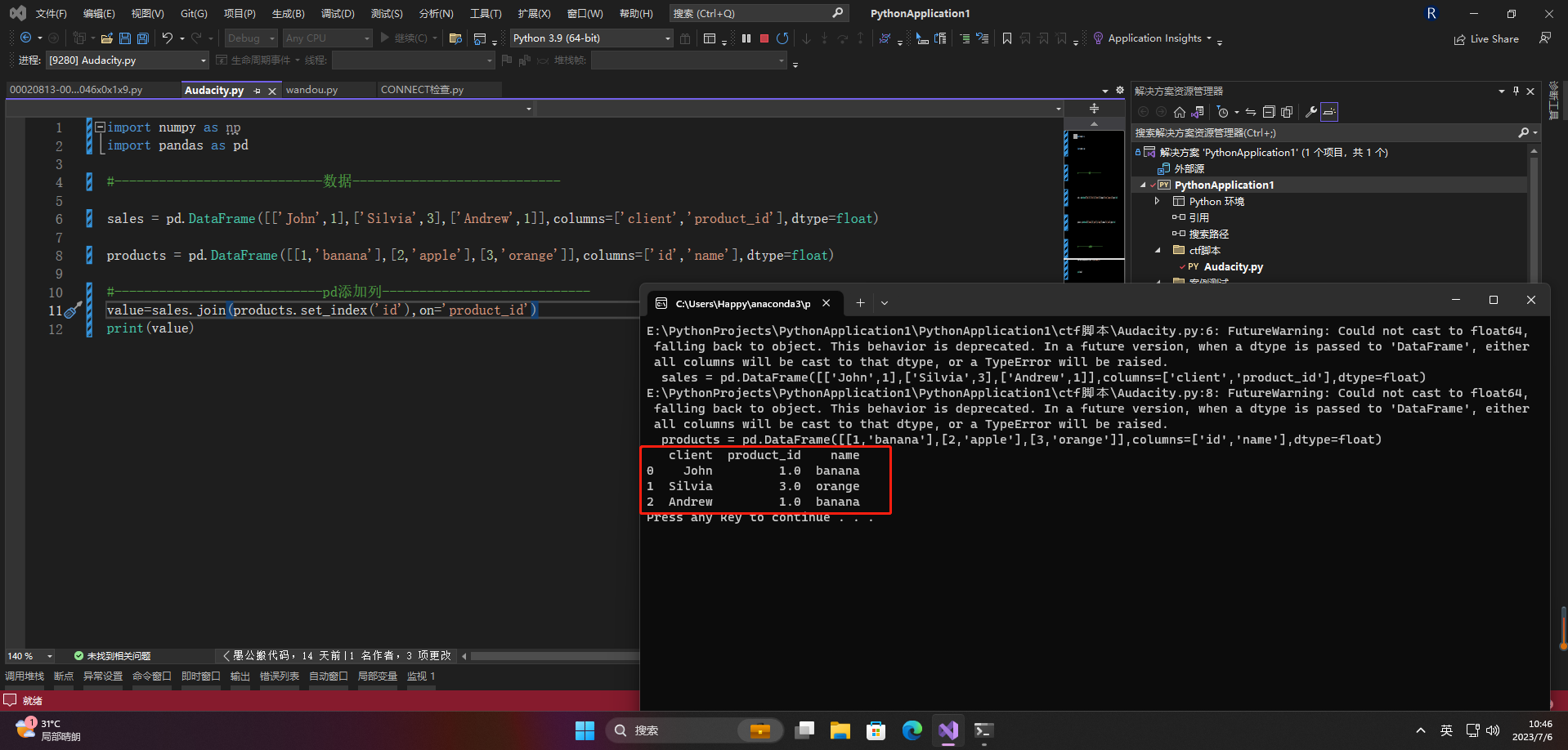Open the Any CPU platform dropdown
Image resolution: width=1568 pixels, height=750 pixels.
pyautogui.click(x=327, y=38)
